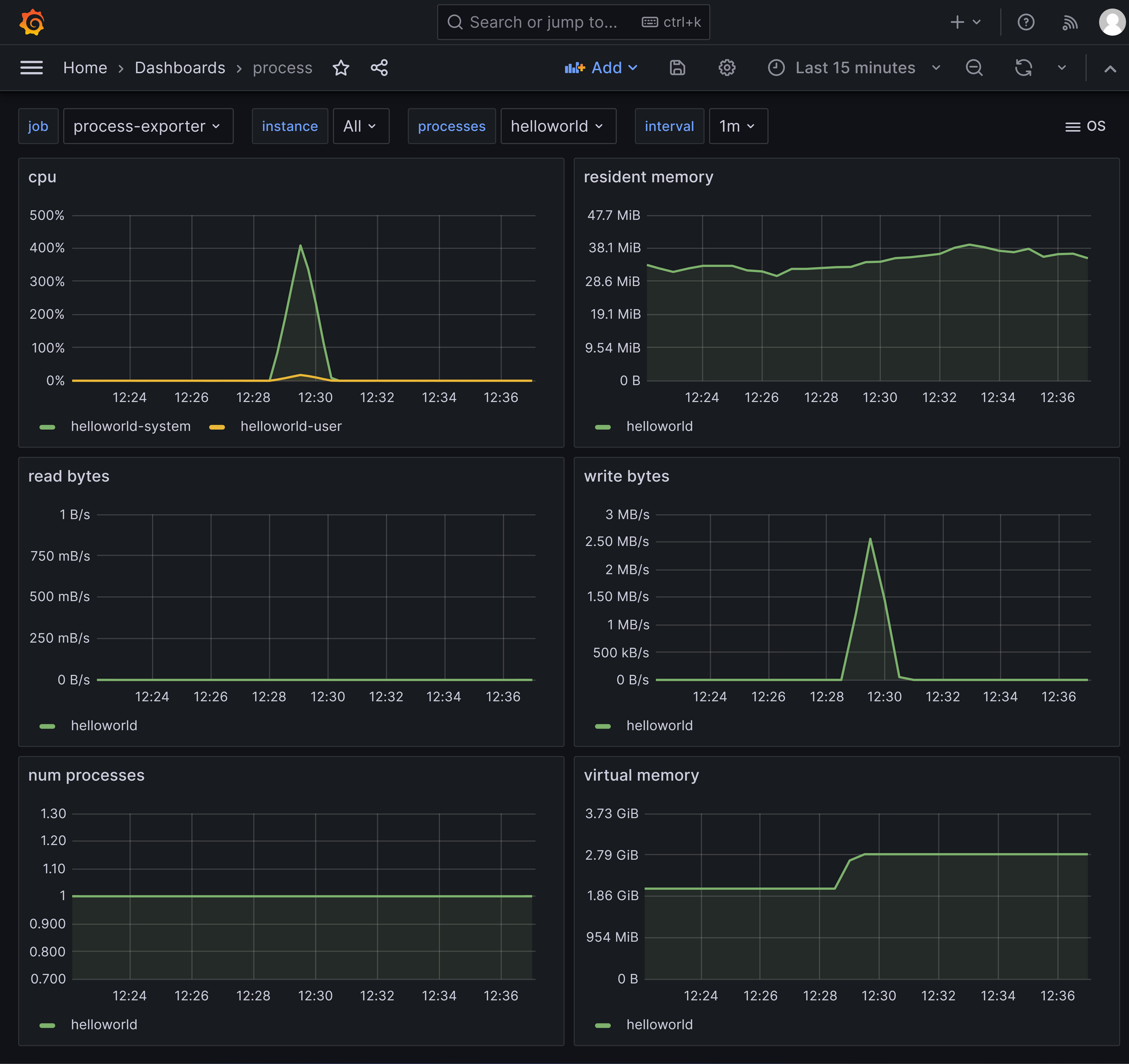Open the read bytes panel title

click(69, 476)
